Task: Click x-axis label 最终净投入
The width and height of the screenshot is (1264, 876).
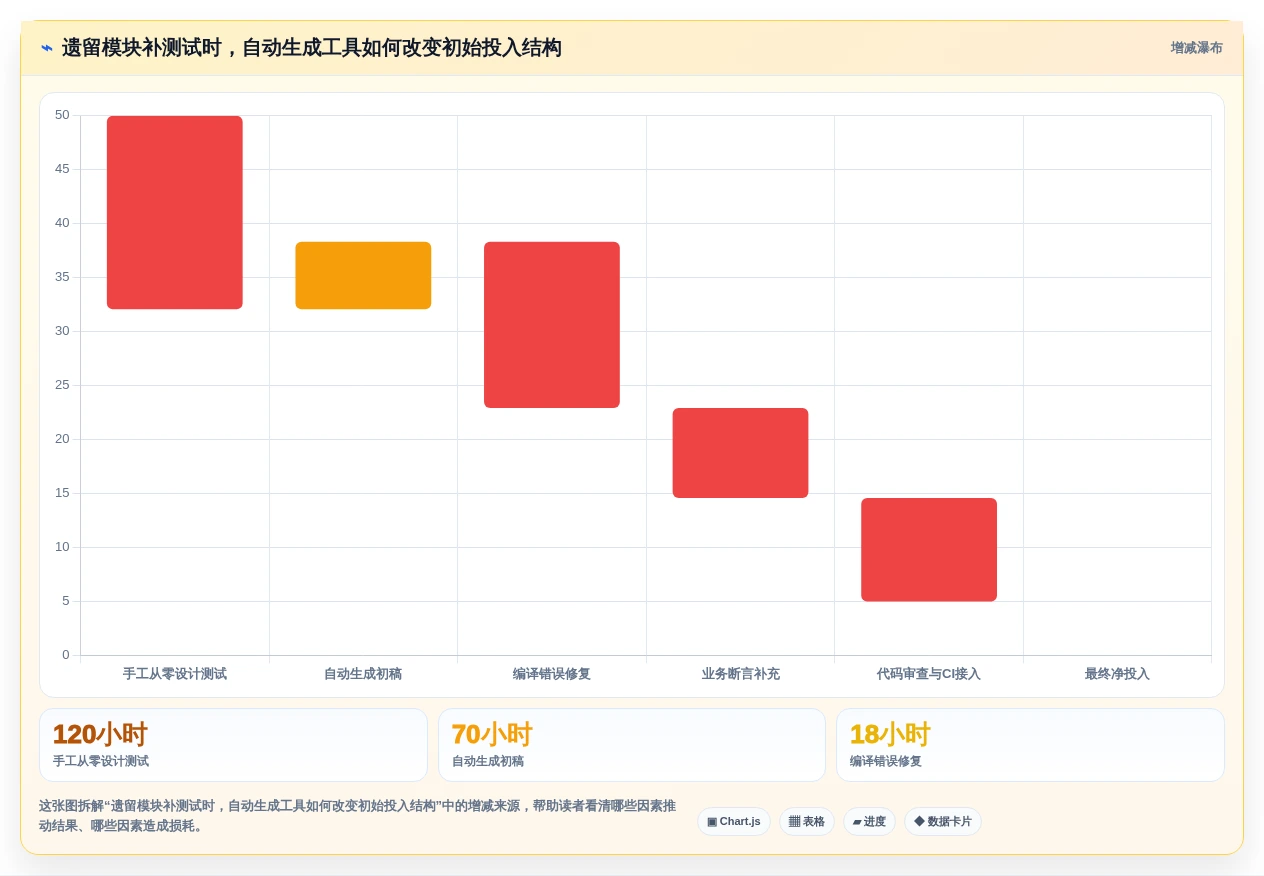Action: [x=1117, y=674]
